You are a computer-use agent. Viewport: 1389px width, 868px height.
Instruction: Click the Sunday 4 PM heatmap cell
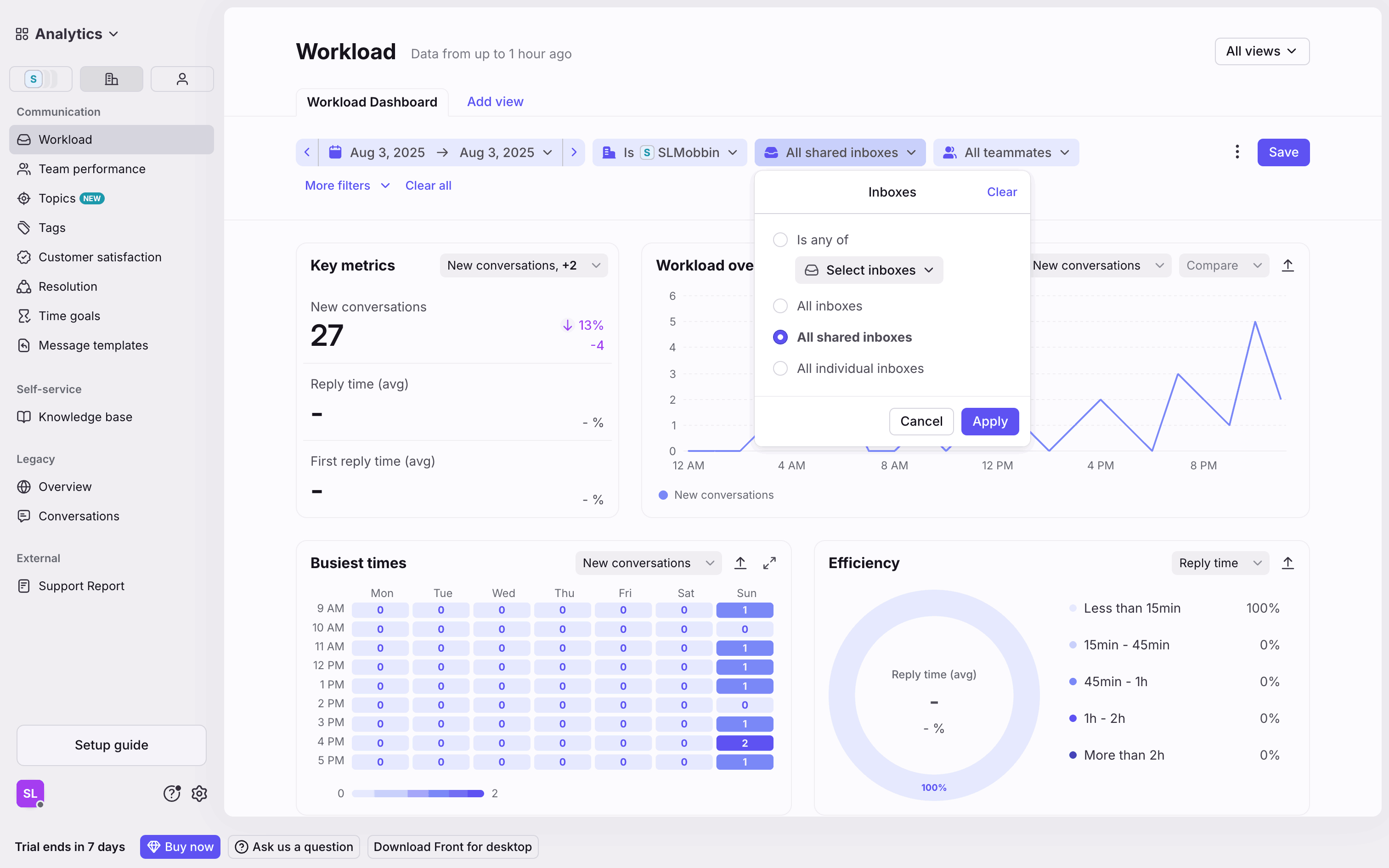(x=745, y=743)
